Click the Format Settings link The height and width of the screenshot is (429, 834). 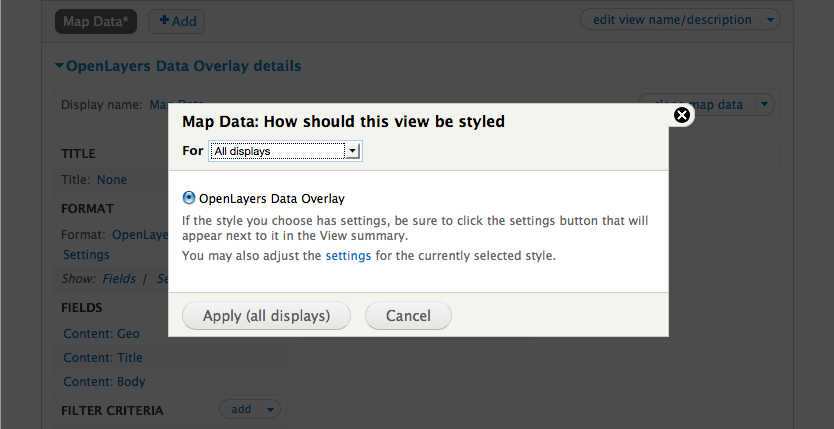click(x=86, y=255)
